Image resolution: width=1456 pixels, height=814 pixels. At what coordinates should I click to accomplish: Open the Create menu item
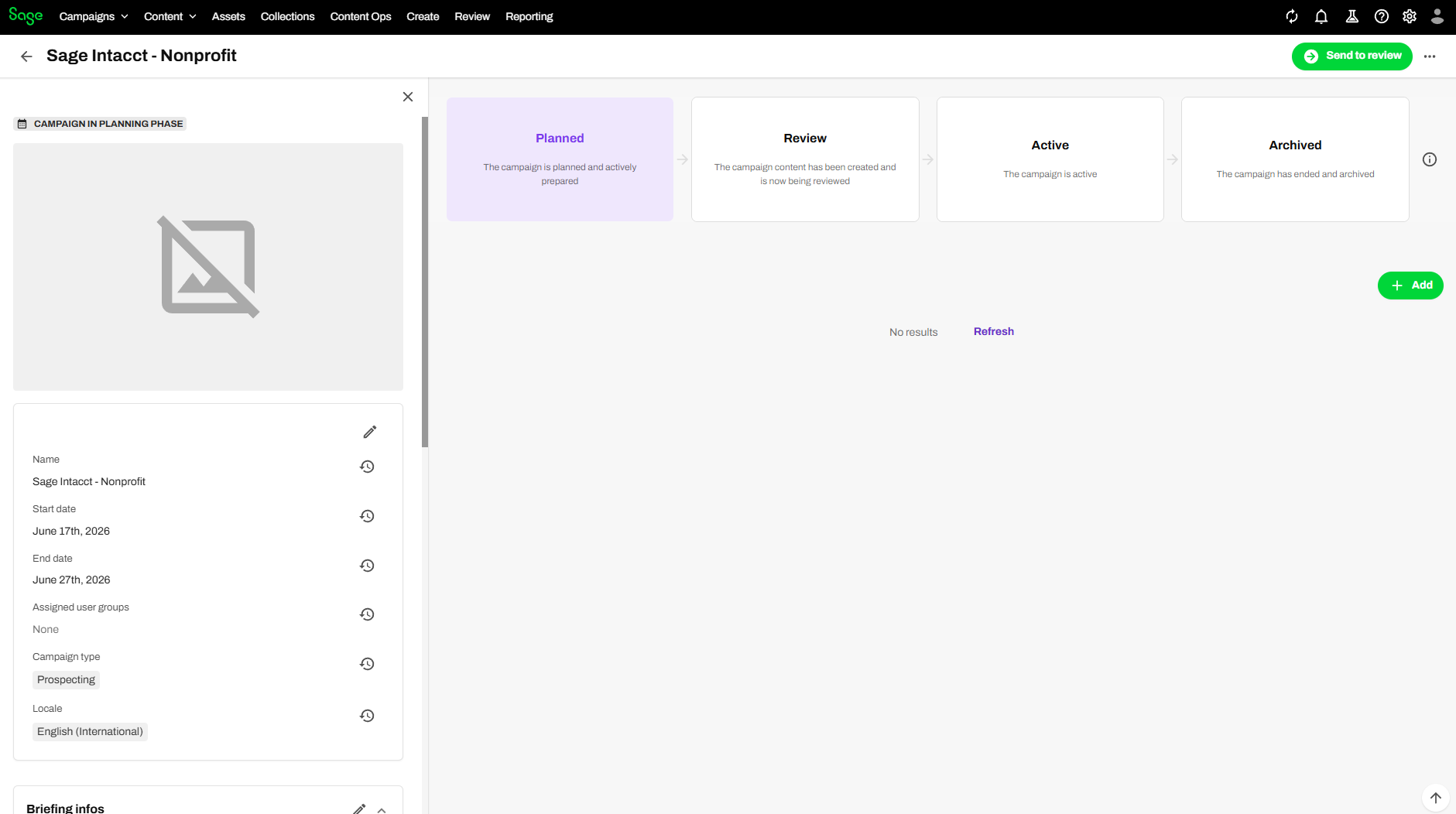coord(423,16)
